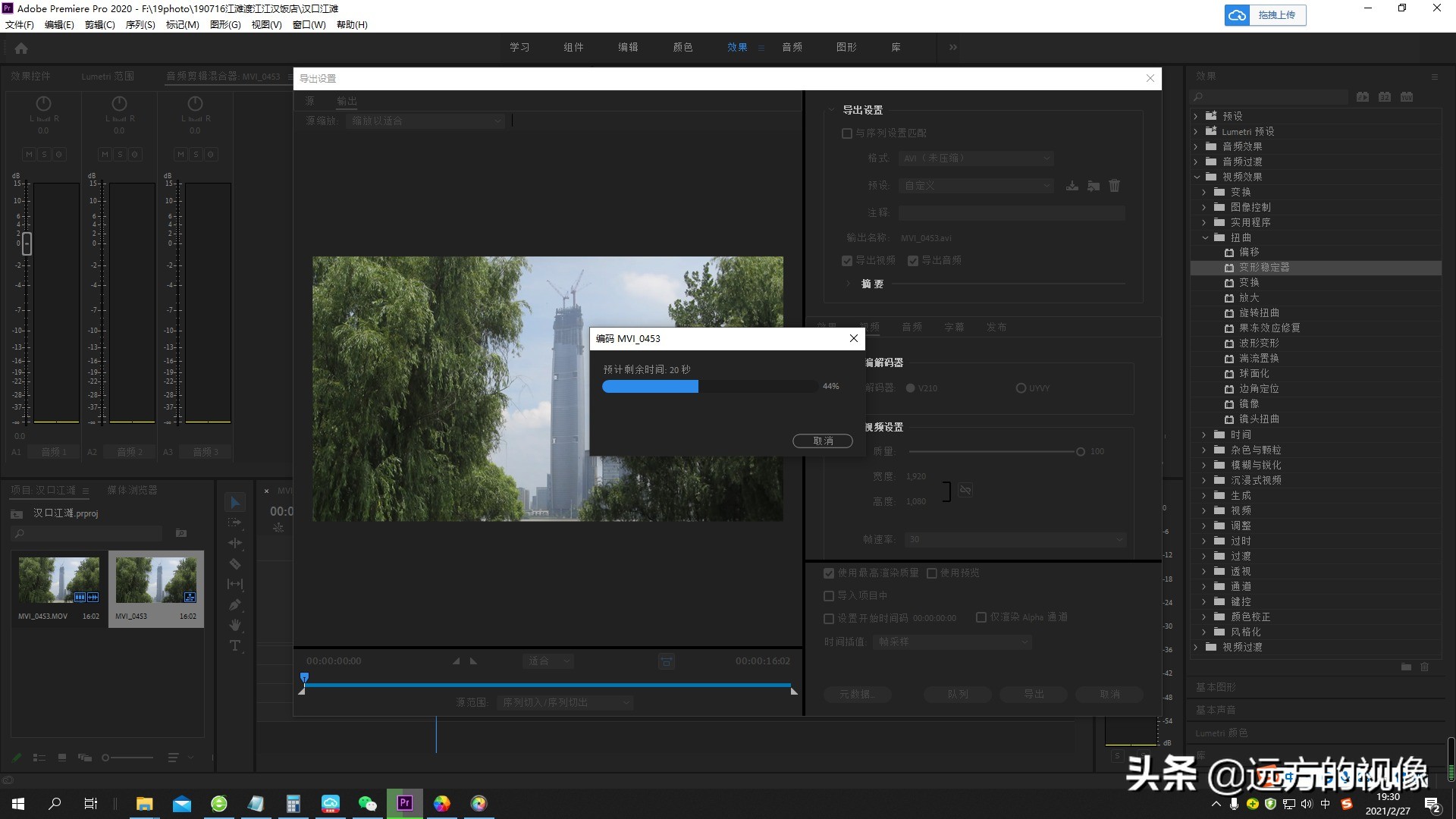Toggle the Export Audio checkbox
Screen dimensions: 1456x819
tap(913, 261)
